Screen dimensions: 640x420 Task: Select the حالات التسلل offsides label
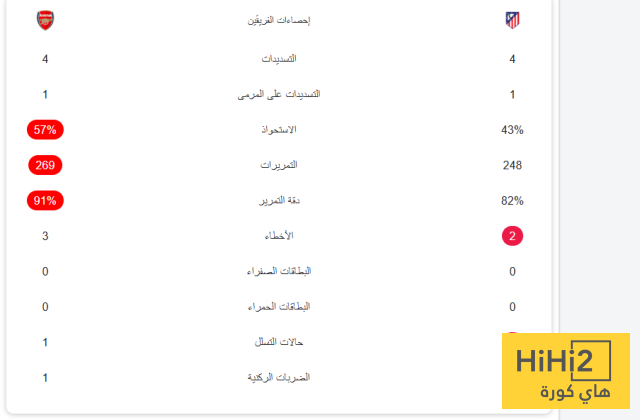coord(279,342)
